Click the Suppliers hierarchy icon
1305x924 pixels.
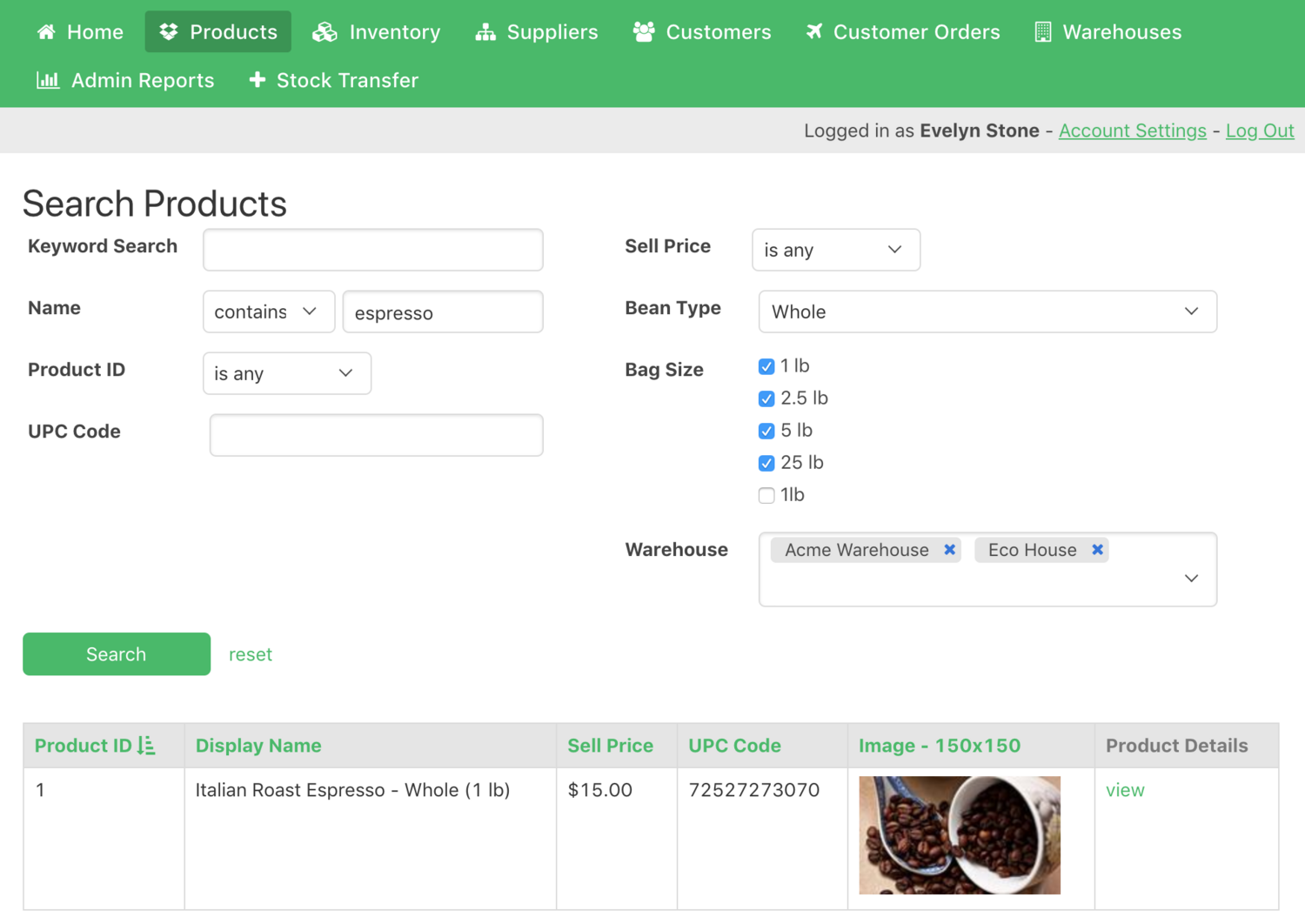[x=485, y=32]
